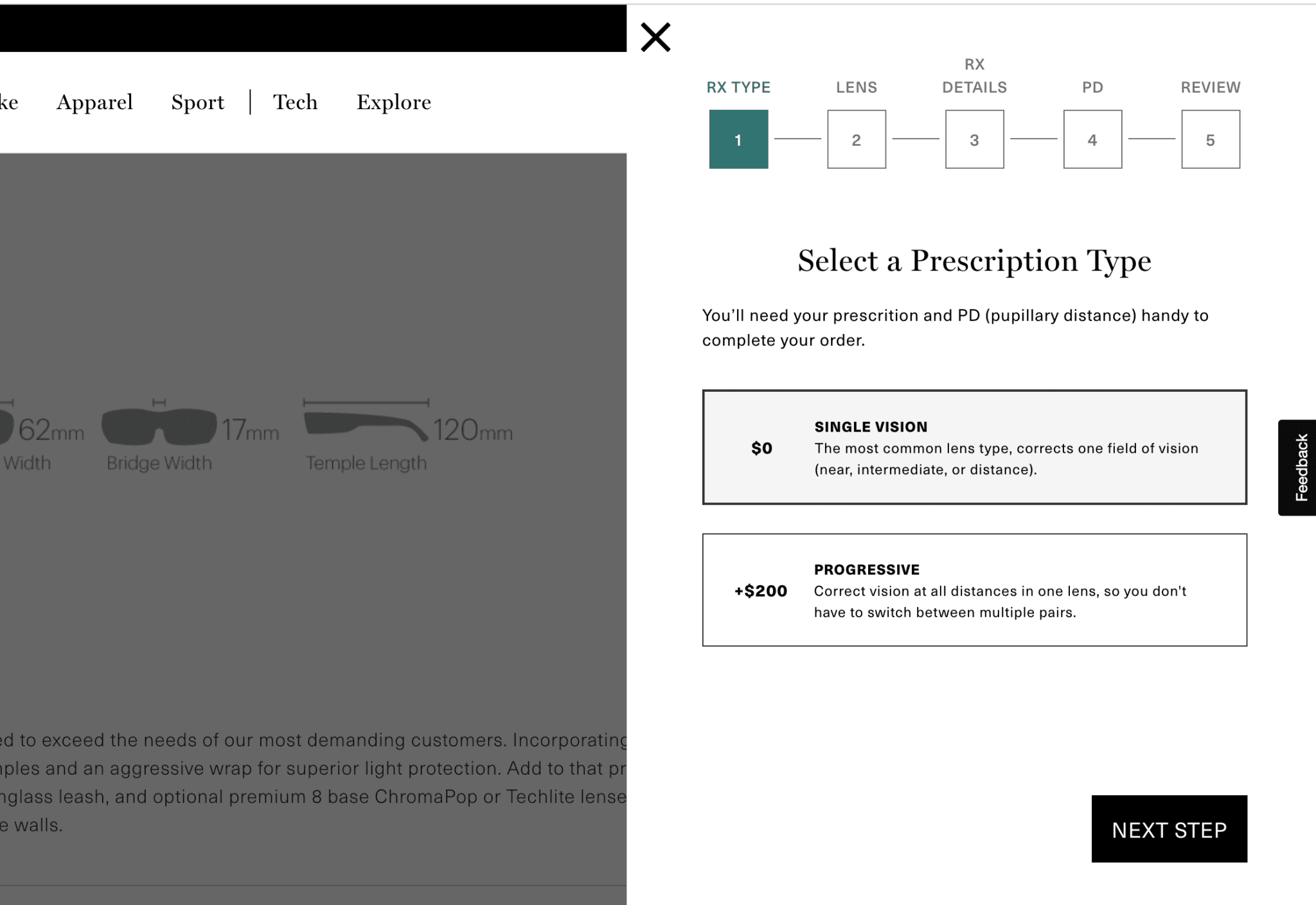The height and width of the screenshot is (905, 1316).
Task: Choose the Single Vision prescription option
Action: tap(974, 447)
